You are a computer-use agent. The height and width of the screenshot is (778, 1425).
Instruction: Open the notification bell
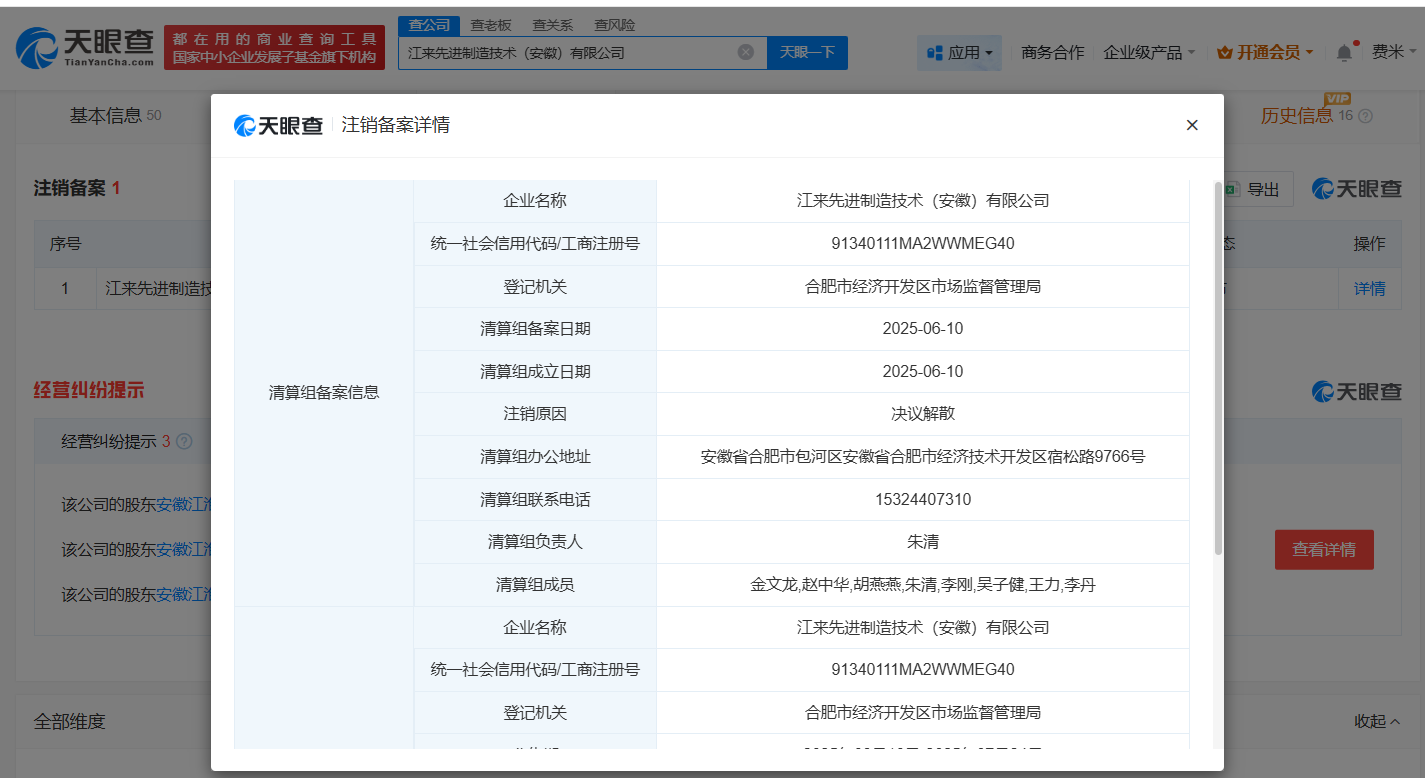coord(1344,52)
